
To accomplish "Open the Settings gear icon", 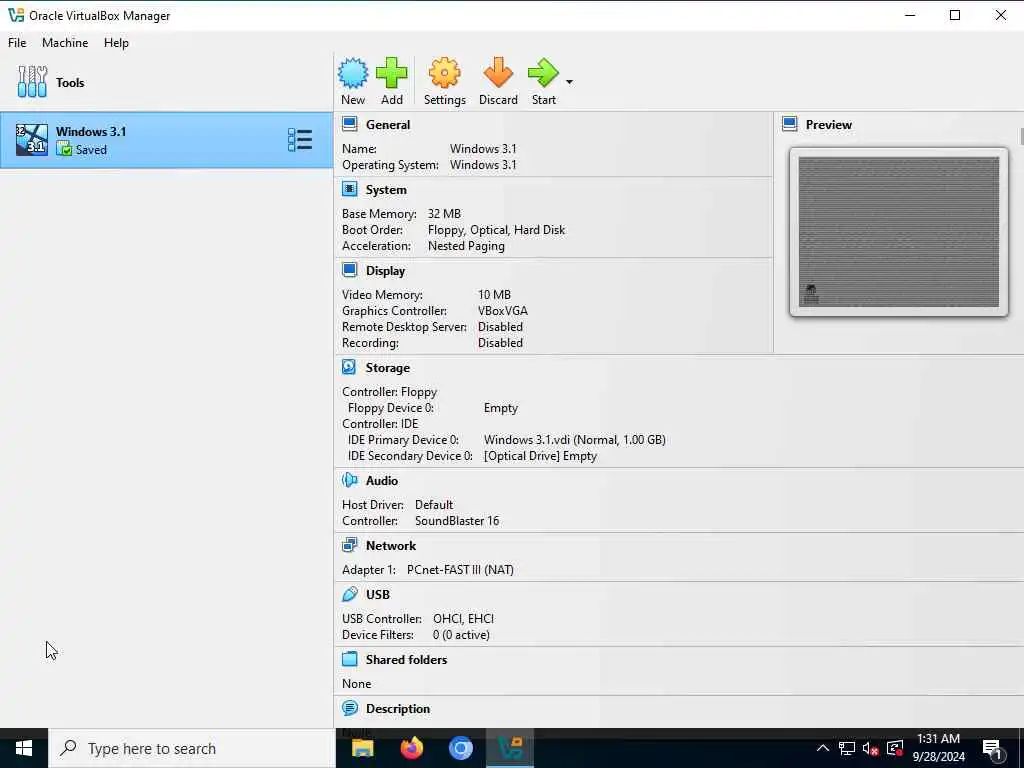I will tap(444, 73).
